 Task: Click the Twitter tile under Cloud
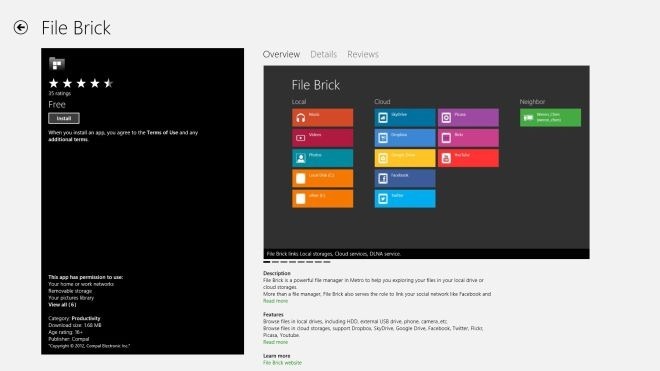405,198
